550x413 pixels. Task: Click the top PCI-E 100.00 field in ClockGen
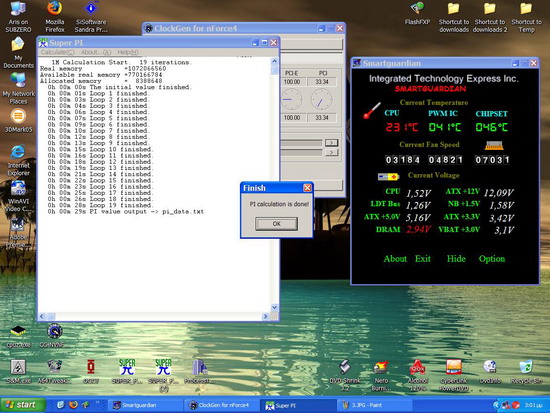click(x=291, y=82)
